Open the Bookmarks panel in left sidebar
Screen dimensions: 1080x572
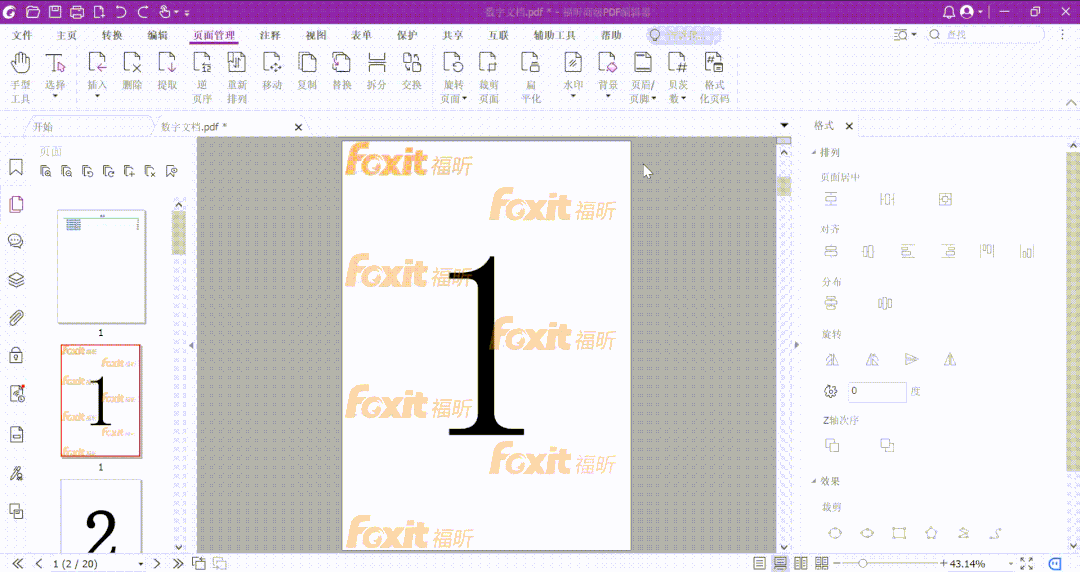16,168
